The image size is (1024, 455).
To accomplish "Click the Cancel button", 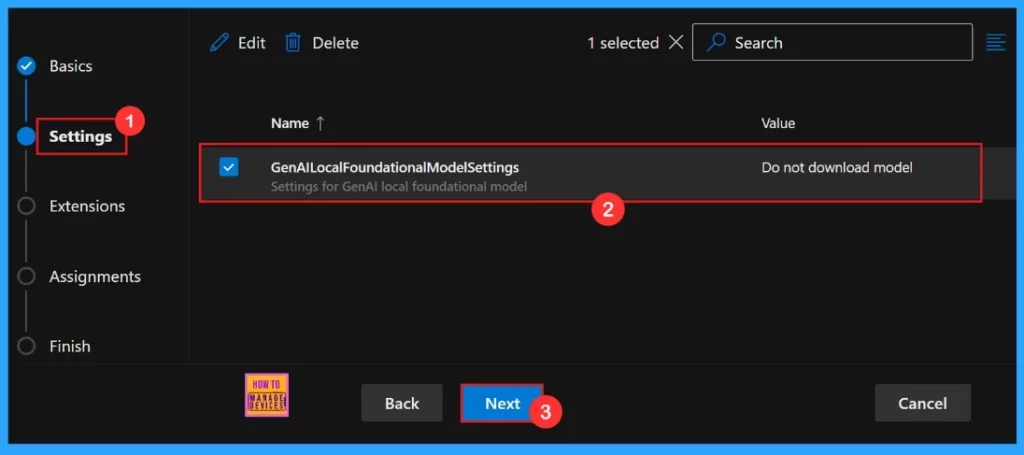I will coord(923,403).
